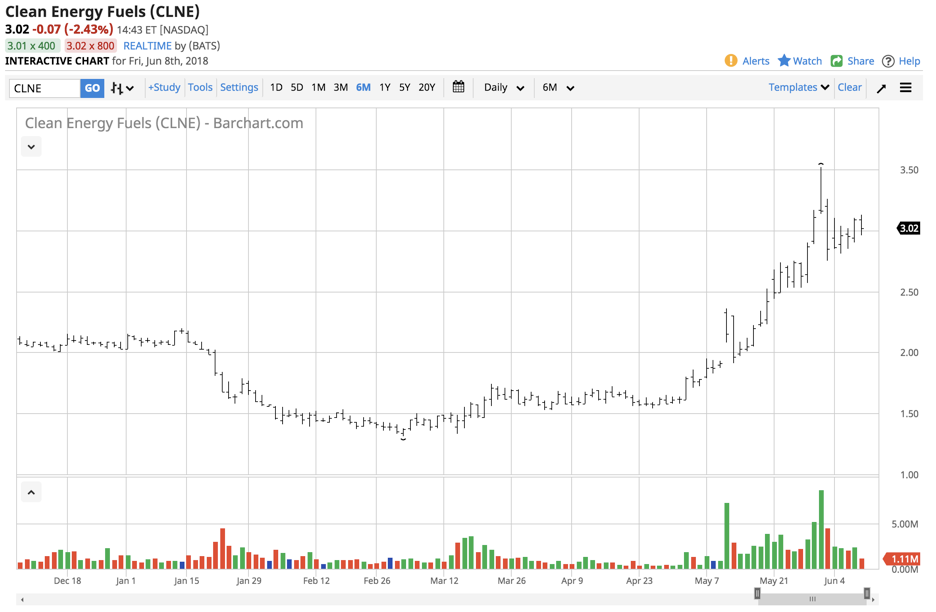
Task: Select the 5D time range
Action: (297, 87)
